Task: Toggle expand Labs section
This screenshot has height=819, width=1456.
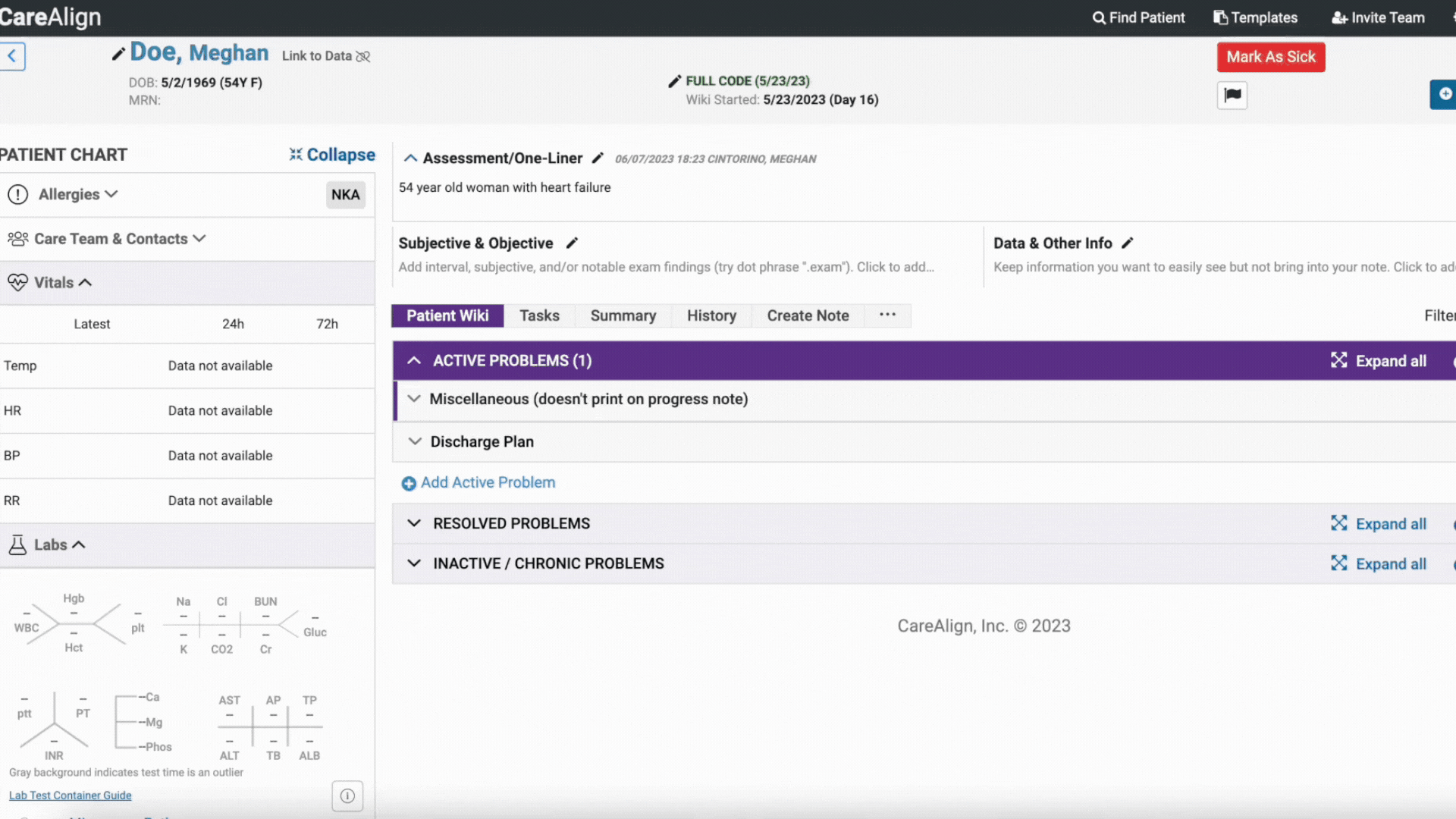Action: pos(78,544)
